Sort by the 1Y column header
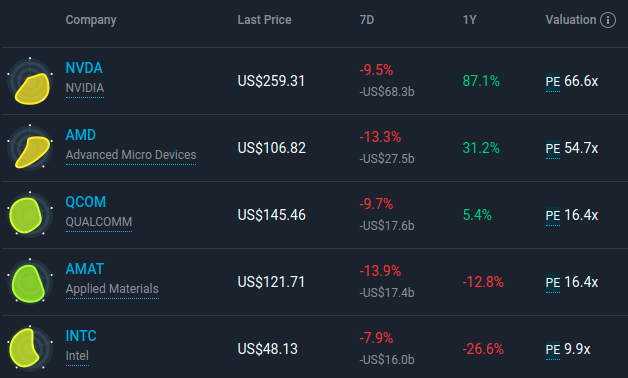 pyautogui.click(x=469, y=20)
